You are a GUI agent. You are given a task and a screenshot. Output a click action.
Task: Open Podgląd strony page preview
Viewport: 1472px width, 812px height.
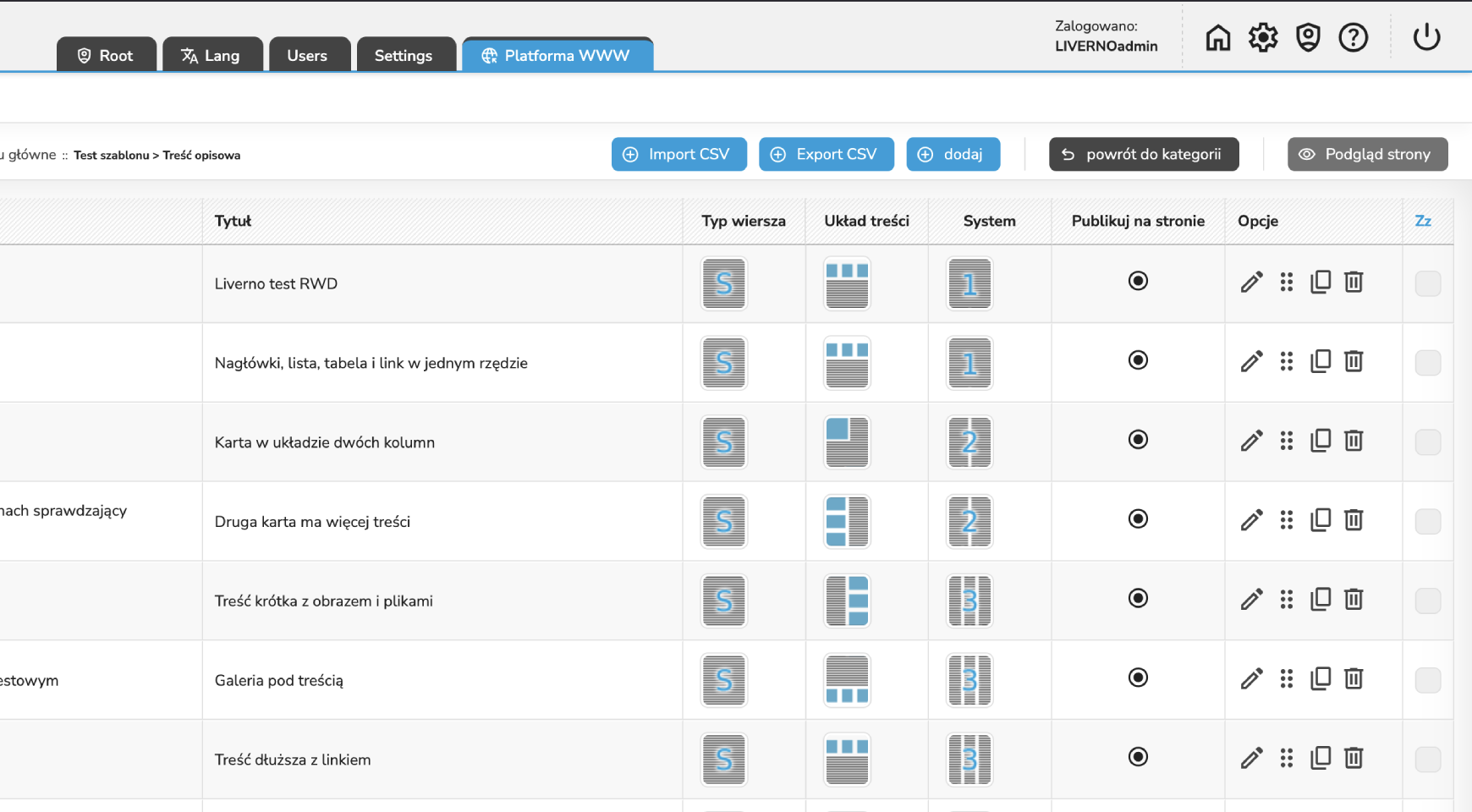point(1368,154)
